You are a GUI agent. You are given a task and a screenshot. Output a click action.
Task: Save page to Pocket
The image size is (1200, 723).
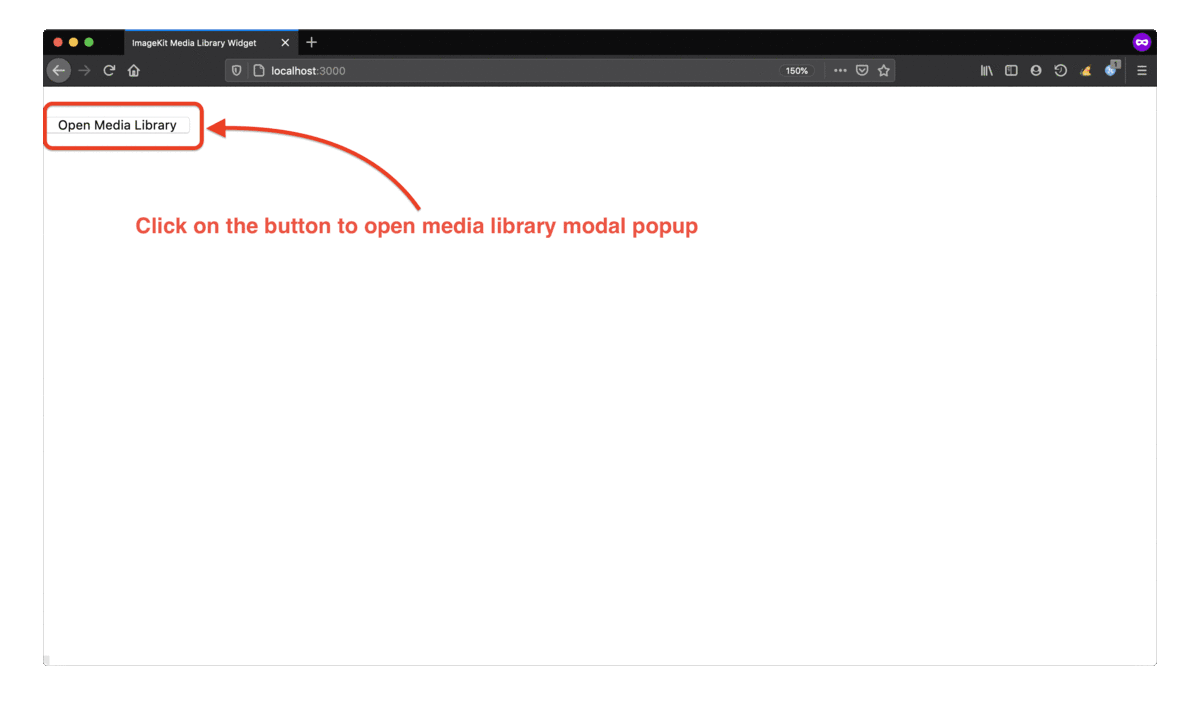click(x=862, y=71)
